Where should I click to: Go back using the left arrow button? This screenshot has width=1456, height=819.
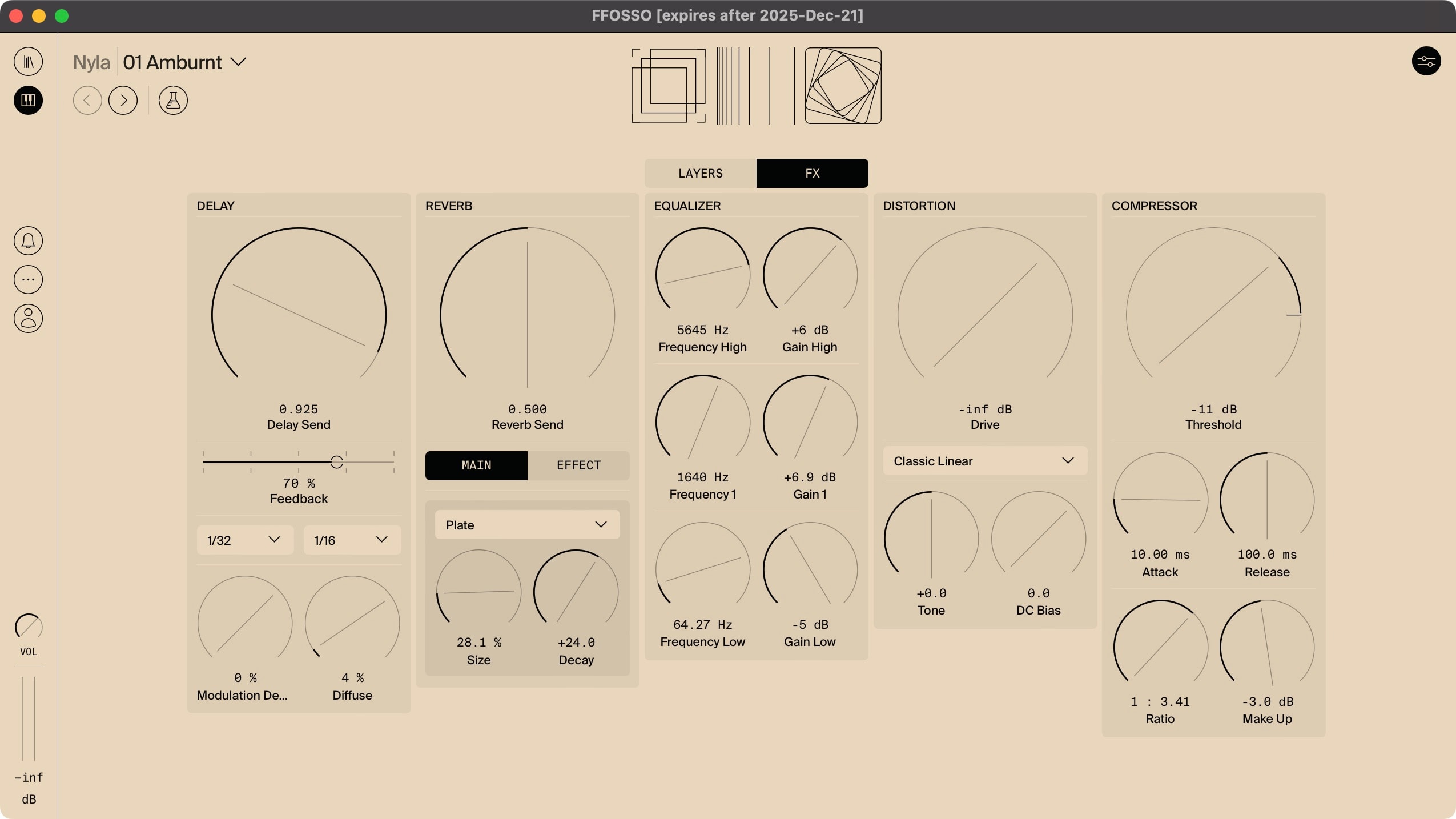87,100
